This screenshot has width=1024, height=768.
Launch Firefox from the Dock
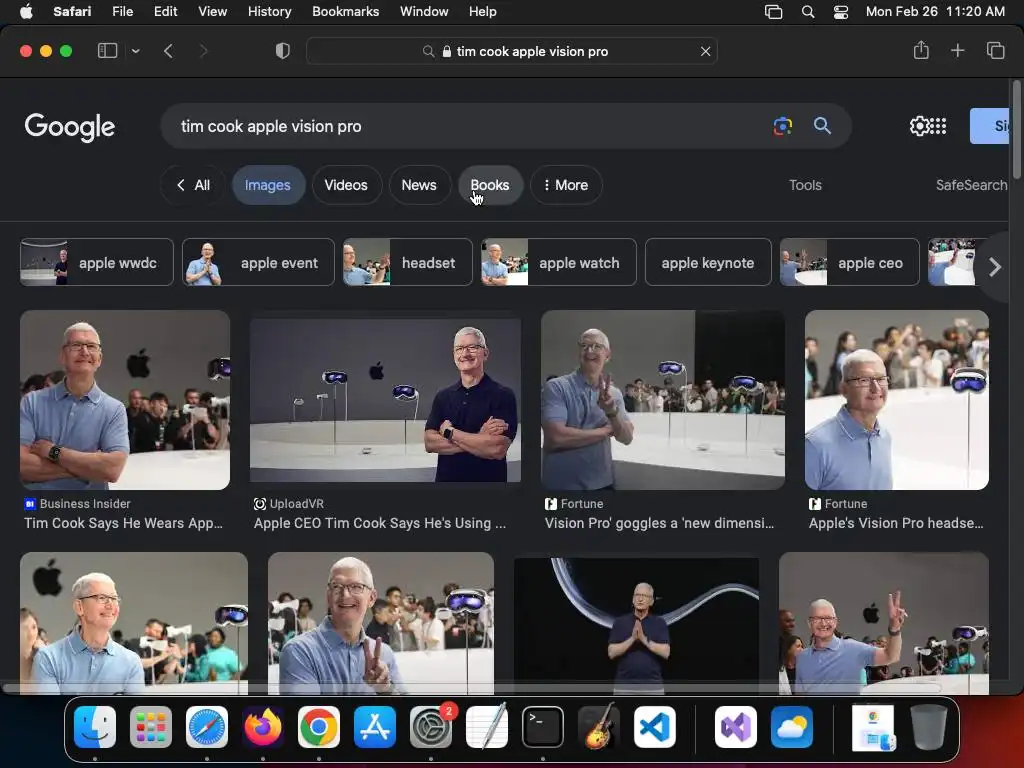pos(263,727)
